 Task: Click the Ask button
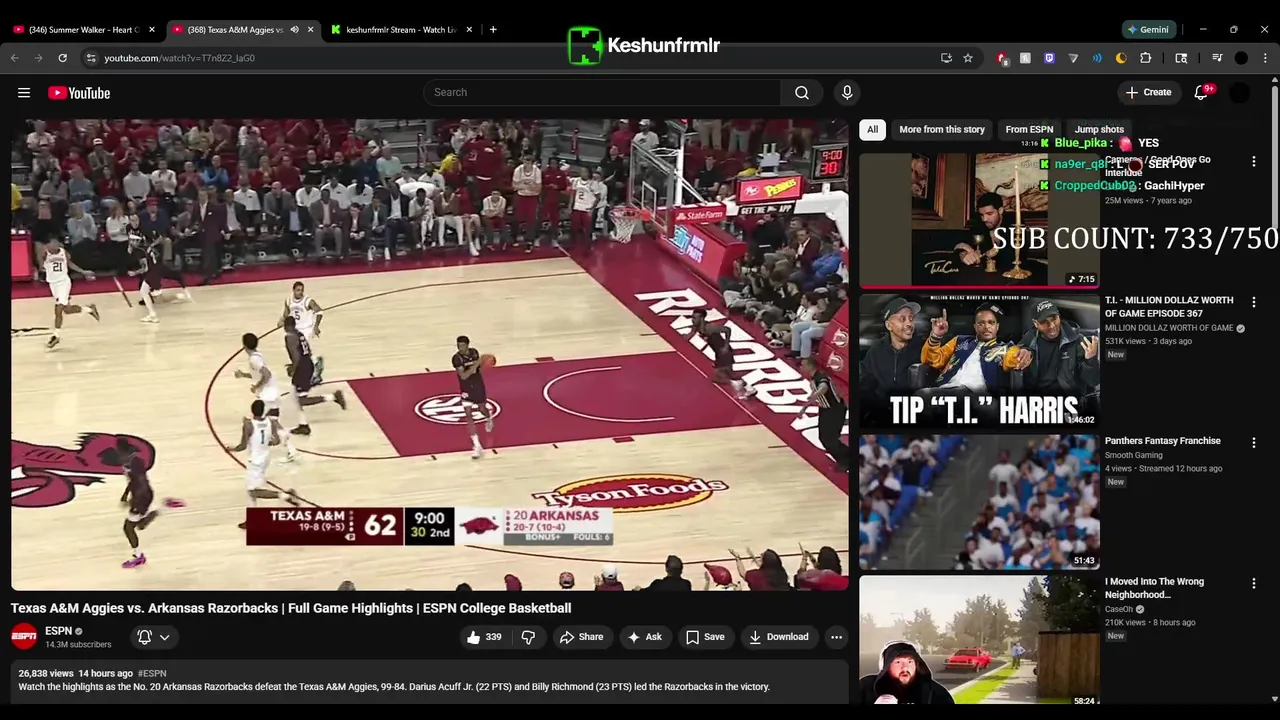(x=644, y=637)
